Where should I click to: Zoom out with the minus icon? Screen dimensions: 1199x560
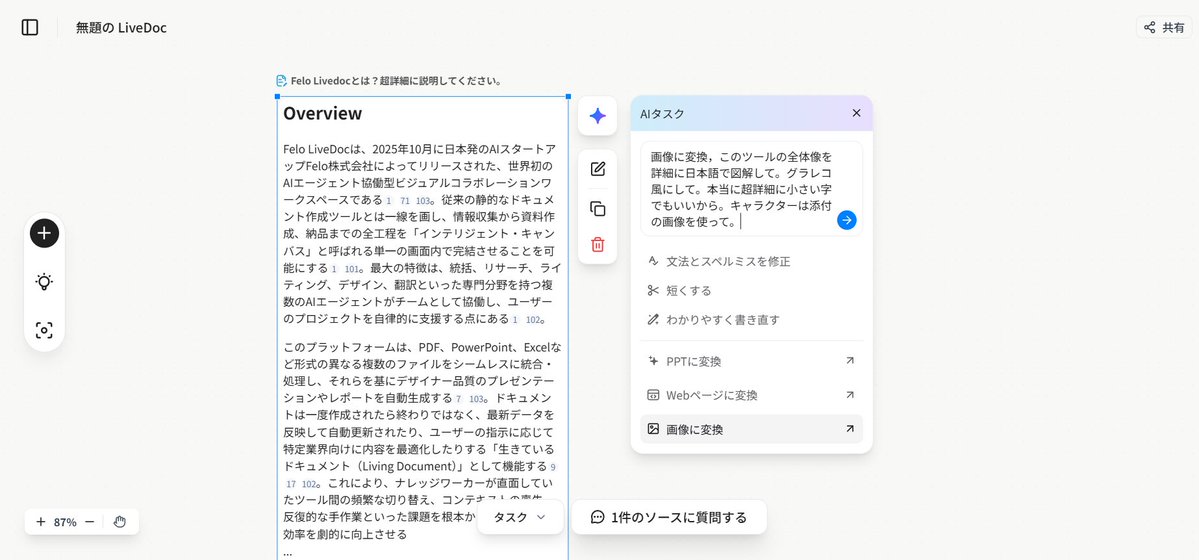[89, 522]
